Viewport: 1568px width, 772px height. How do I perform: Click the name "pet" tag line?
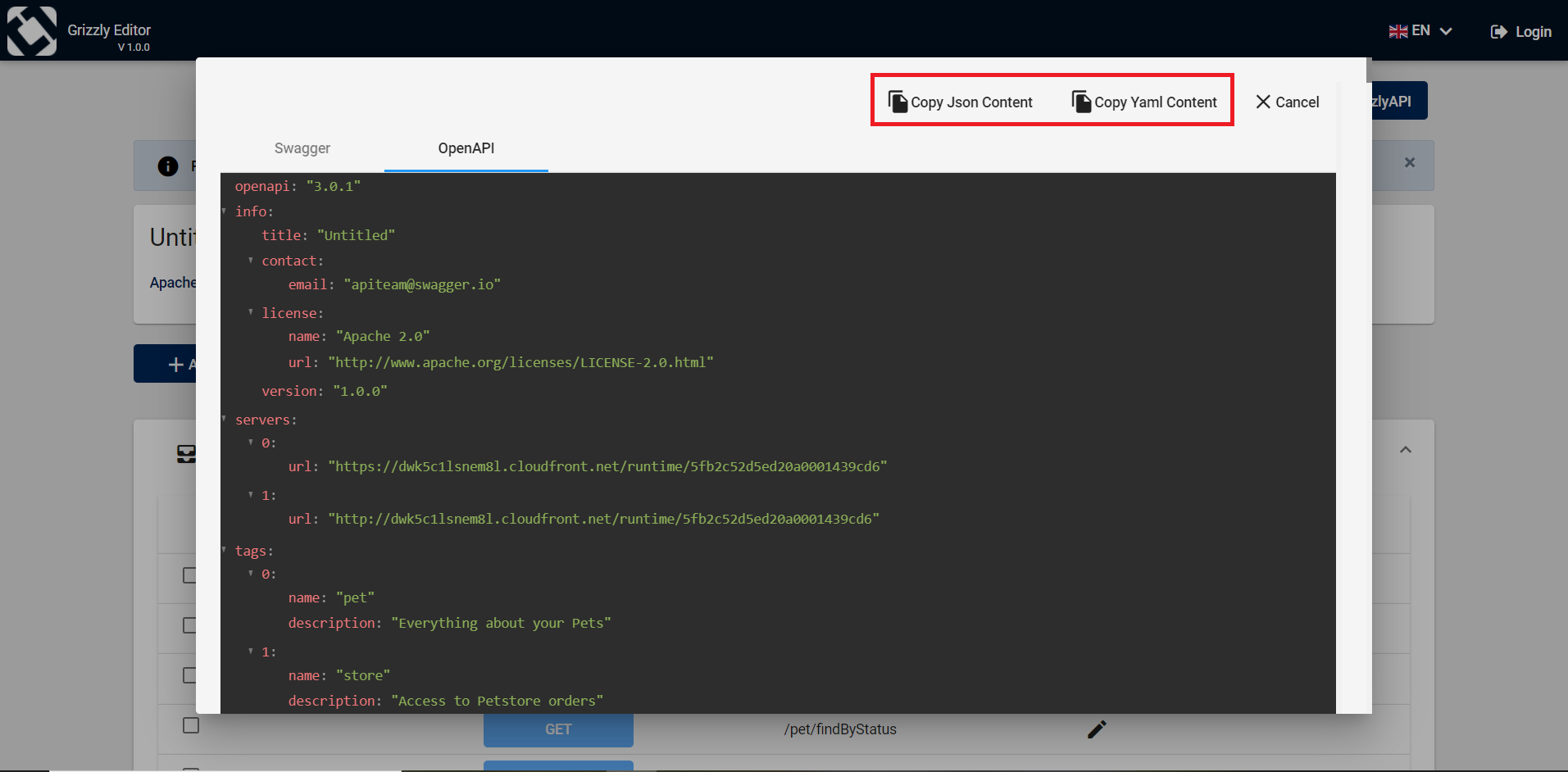[331, 597]
